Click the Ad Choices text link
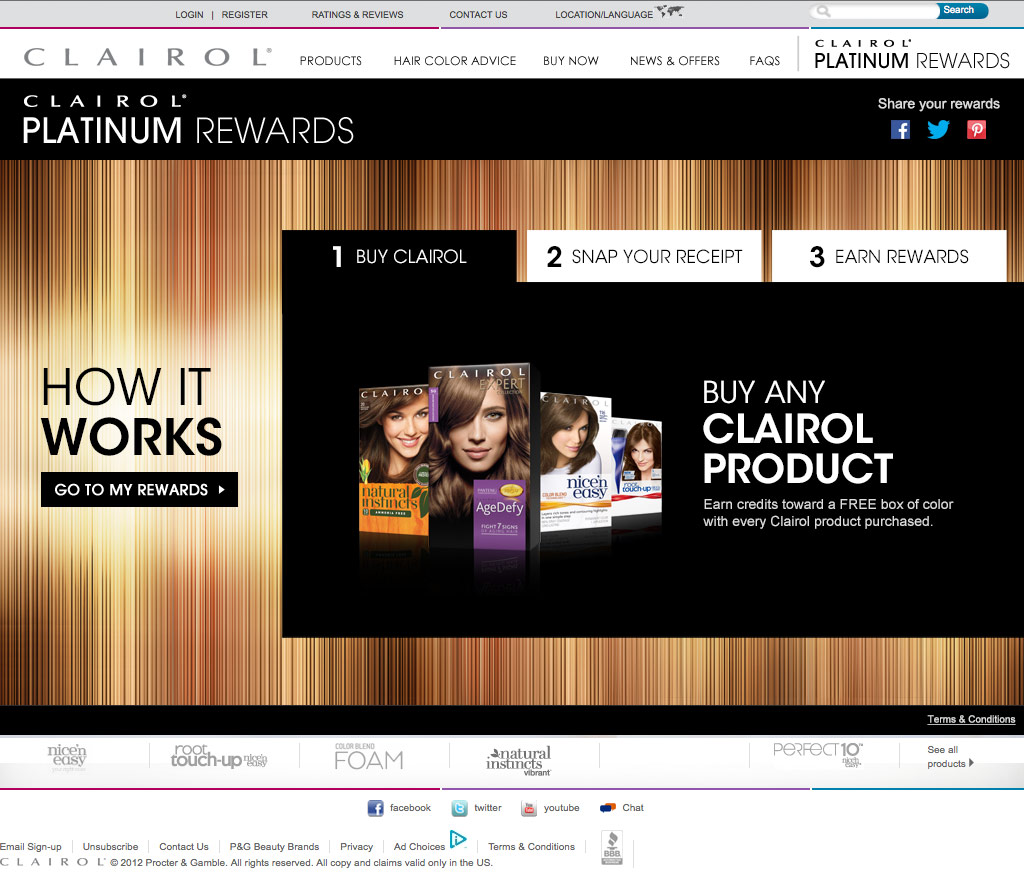The width and height of the screenshot is (1024, 881). point(419,846)
